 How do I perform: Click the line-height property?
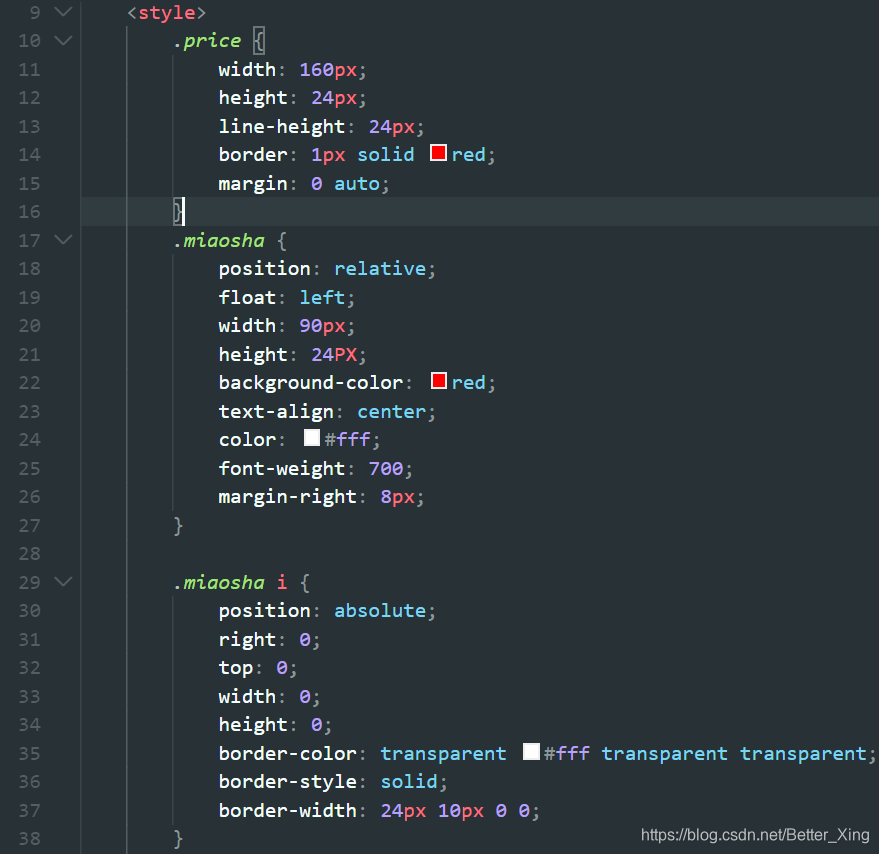pos(281,127)
